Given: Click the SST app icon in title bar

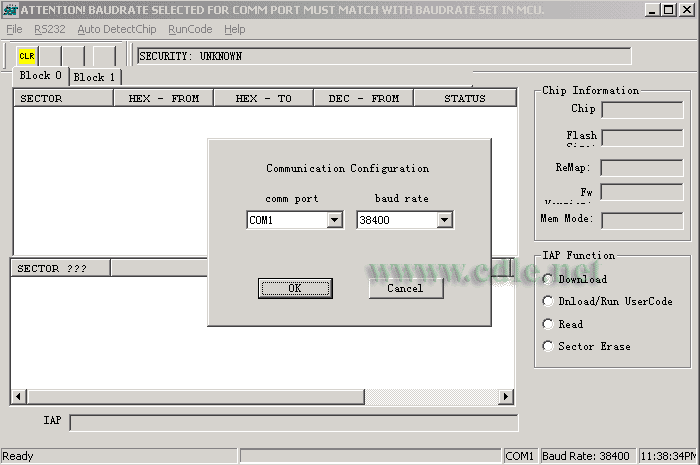Looking at the screenshot, I should [11, 10].
